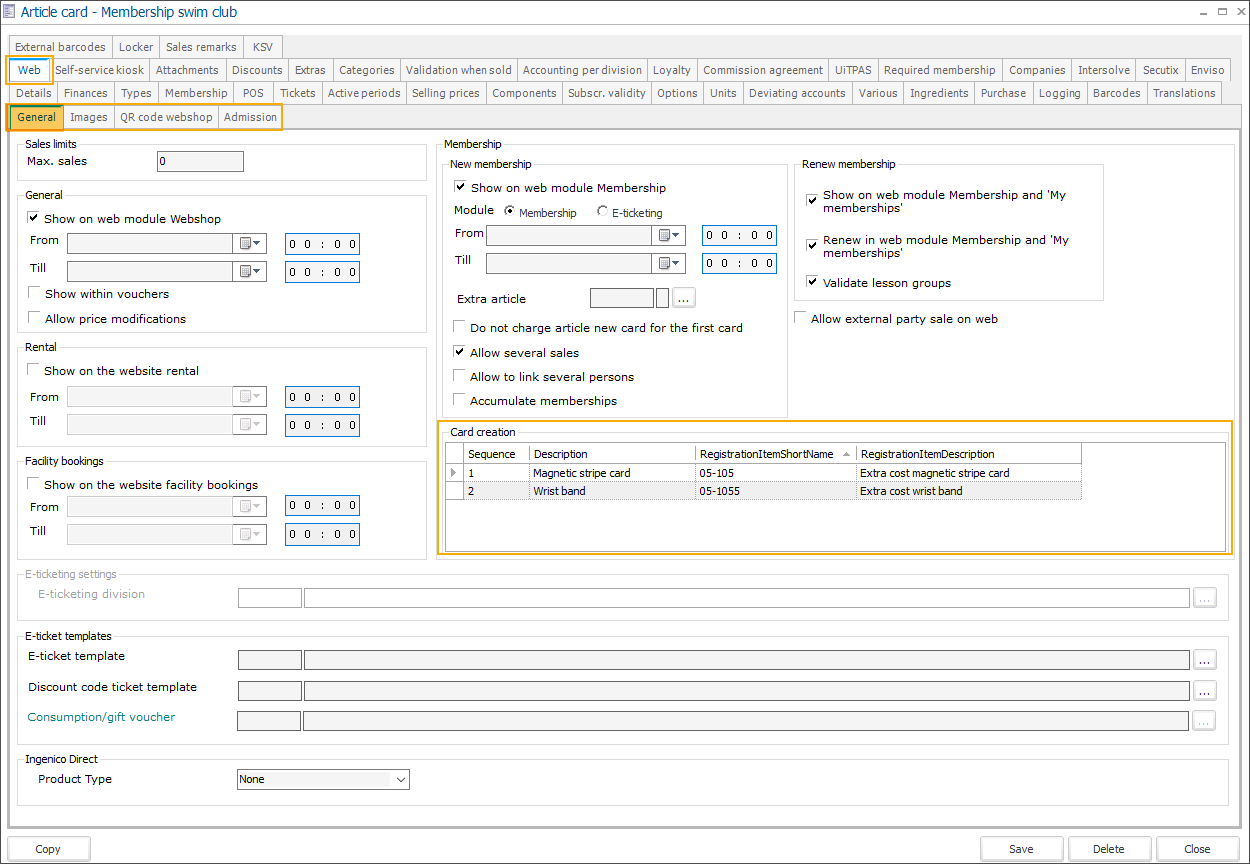Tick Allow external party sale on web
Screen dimensions: 1250x864
click(800, 318)
